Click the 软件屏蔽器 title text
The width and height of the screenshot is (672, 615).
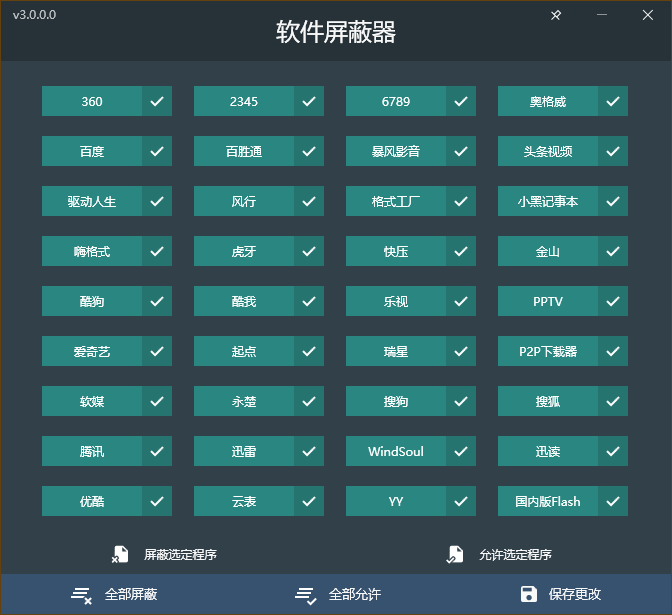point(336,32)
